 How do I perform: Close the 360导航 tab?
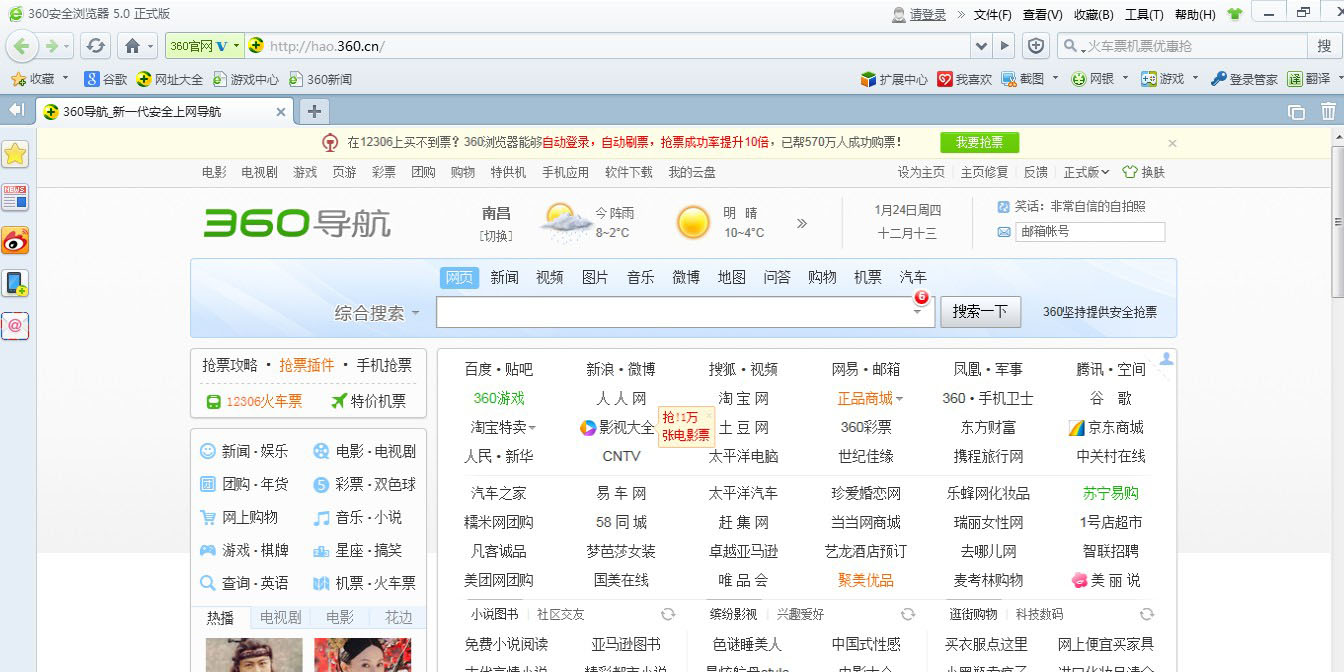click(281, 112)
